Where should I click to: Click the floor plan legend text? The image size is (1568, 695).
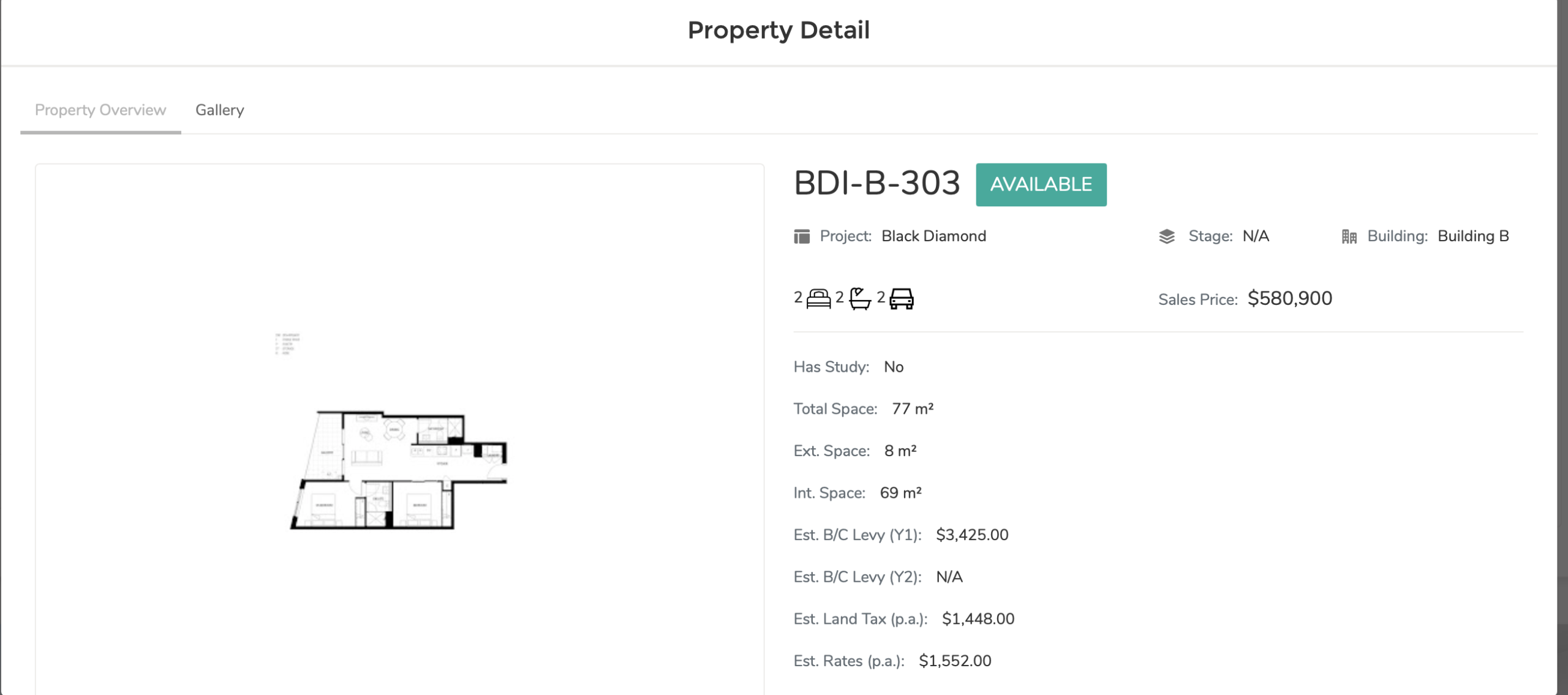pyautogui.click(x=287, y=344)
